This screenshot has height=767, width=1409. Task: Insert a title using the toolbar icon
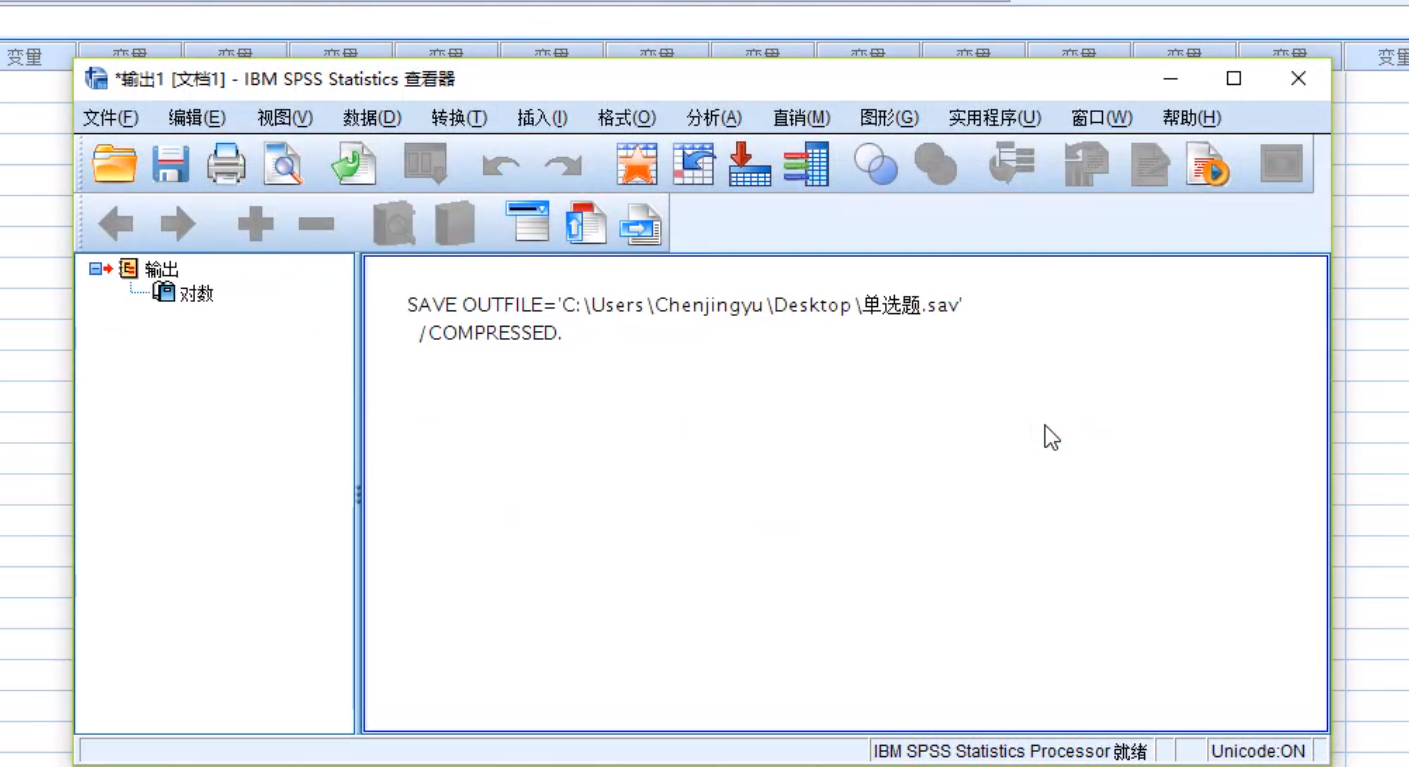pos(585,222)
